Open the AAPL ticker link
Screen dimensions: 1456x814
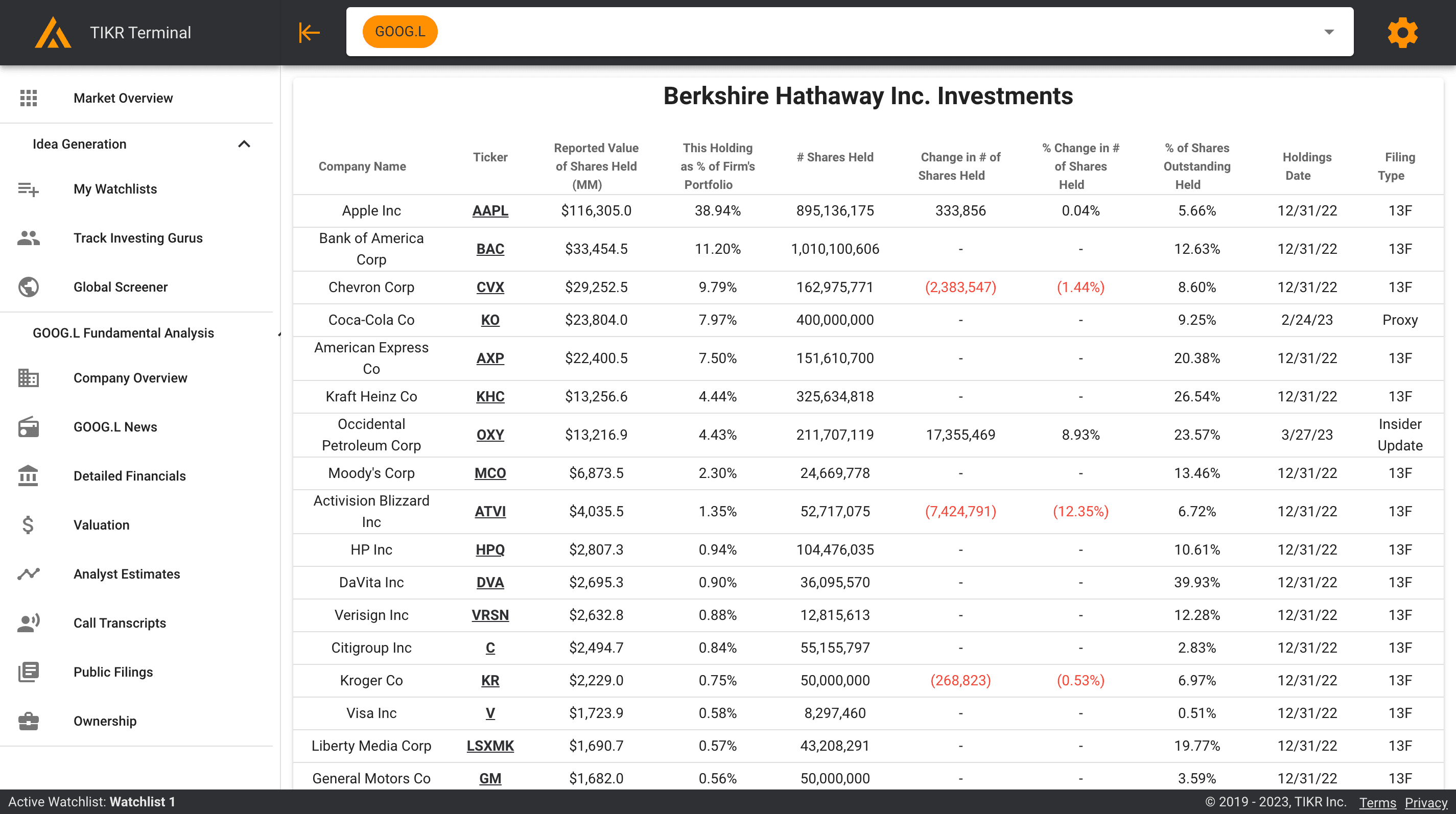490,211
